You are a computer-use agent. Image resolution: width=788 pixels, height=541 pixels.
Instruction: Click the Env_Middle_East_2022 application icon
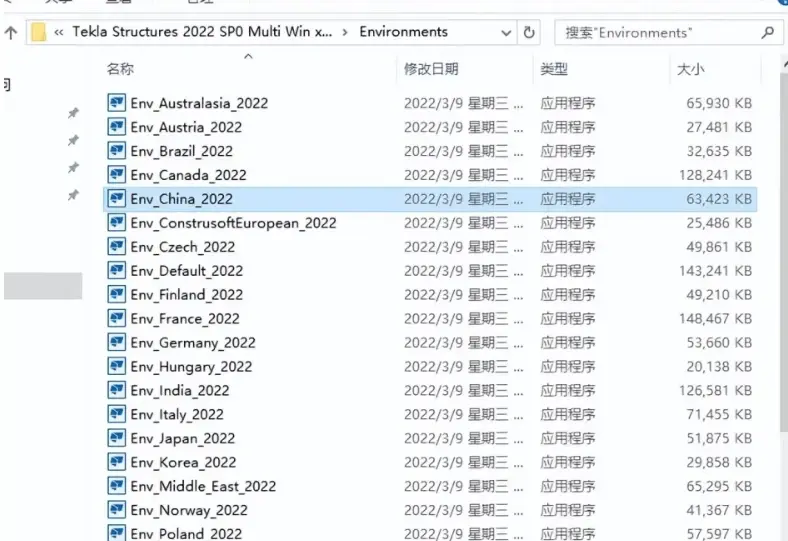click(x=117, y=486)
